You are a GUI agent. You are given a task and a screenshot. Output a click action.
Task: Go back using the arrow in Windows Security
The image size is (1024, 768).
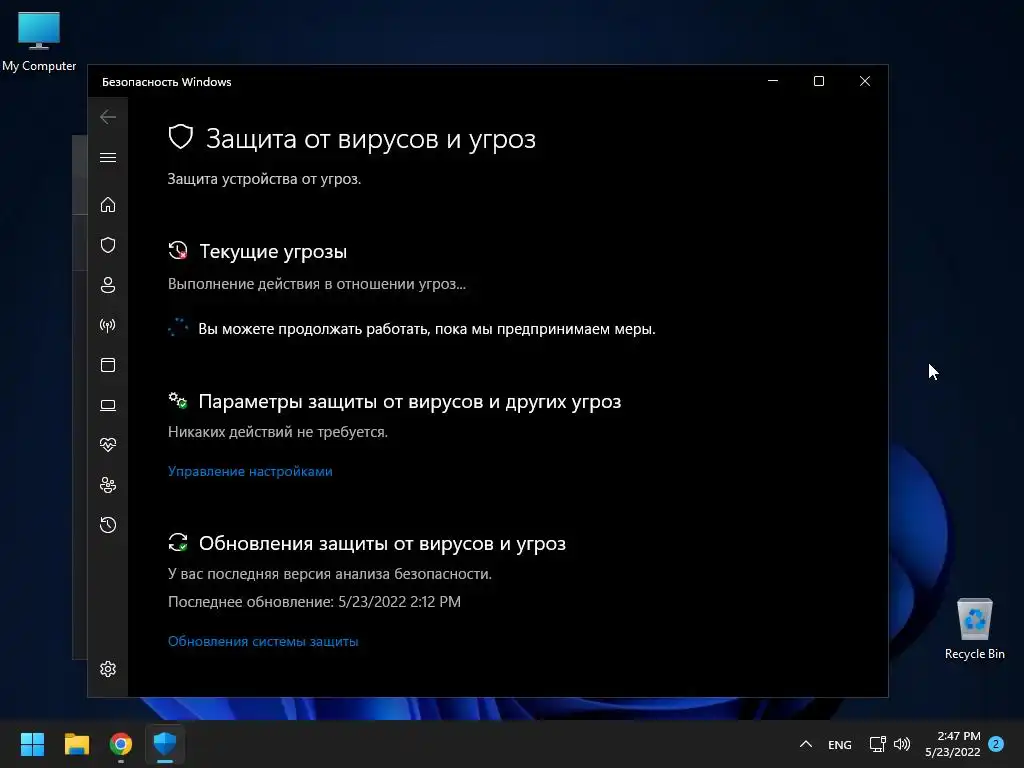[108, 117]
